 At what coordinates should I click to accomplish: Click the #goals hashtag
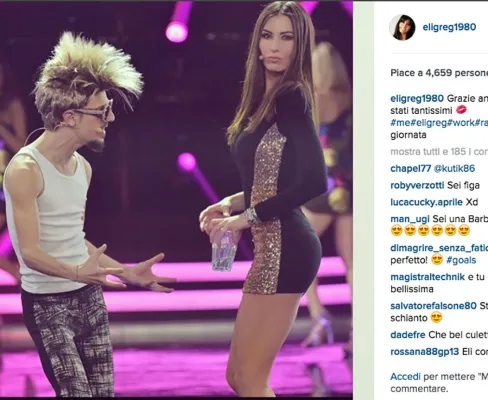click(x=461, y=260)
